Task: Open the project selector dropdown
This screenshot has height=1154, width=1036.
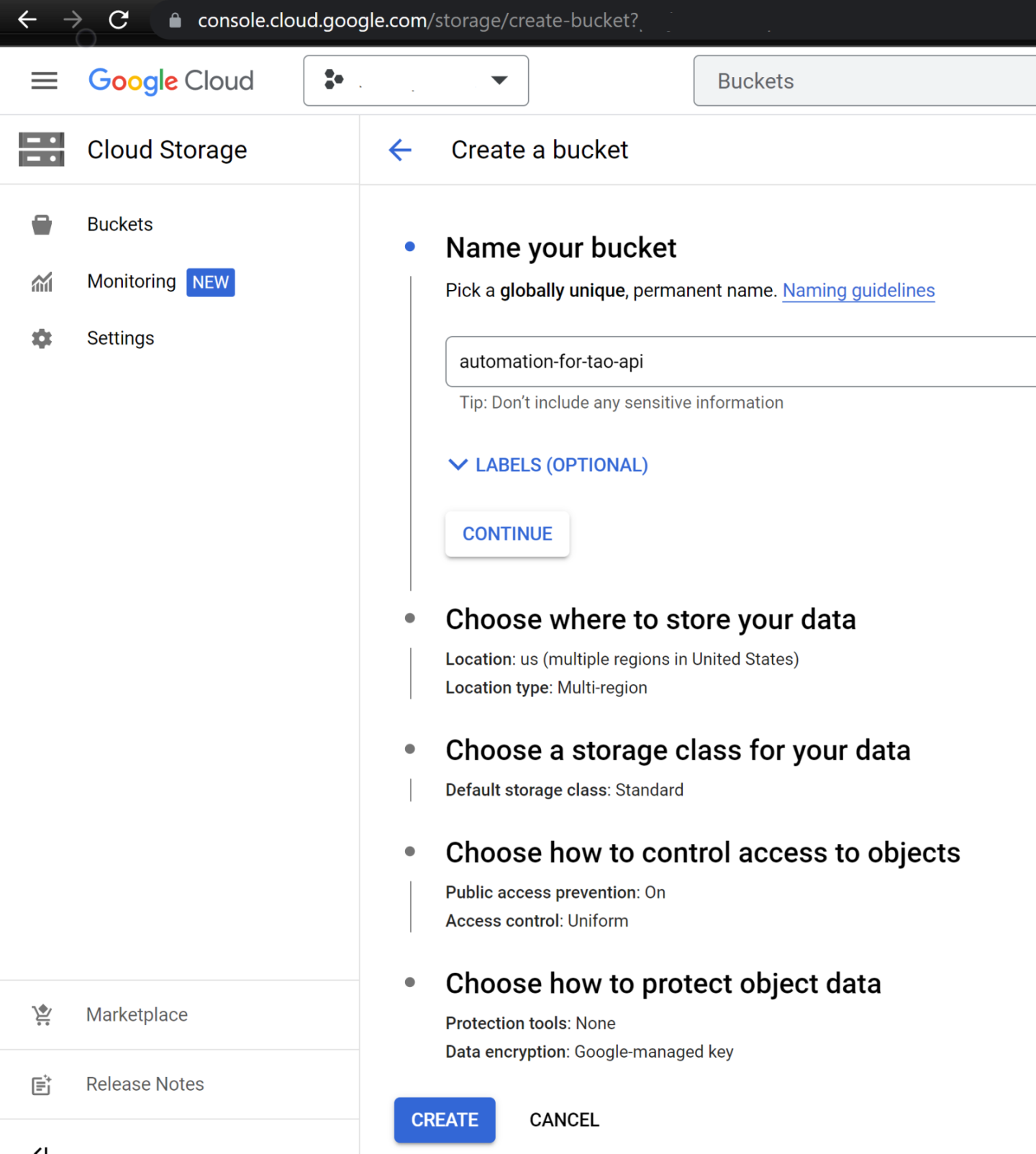Action: tap(416, 81)
